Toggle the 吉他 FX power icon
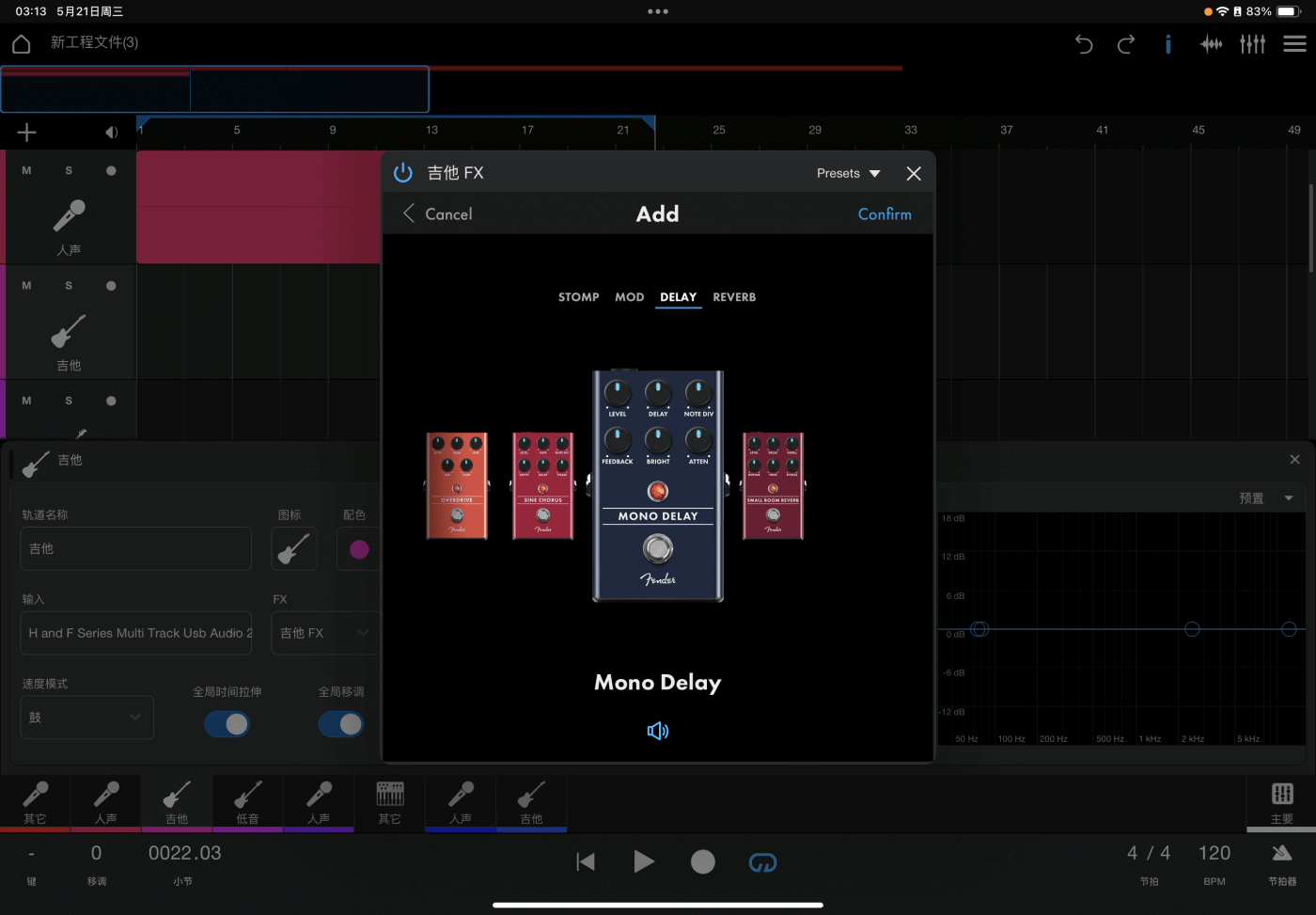Image resolution: width=1316 pixels, height=915 pixels. pos(403,173)
